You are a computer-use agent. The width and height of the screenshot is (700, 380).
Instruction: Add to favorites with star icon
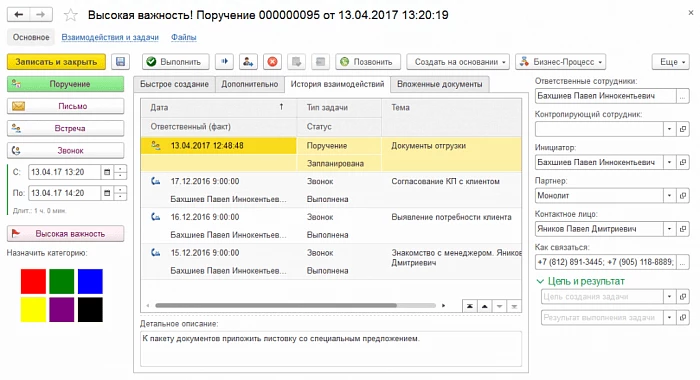[71, 16]
